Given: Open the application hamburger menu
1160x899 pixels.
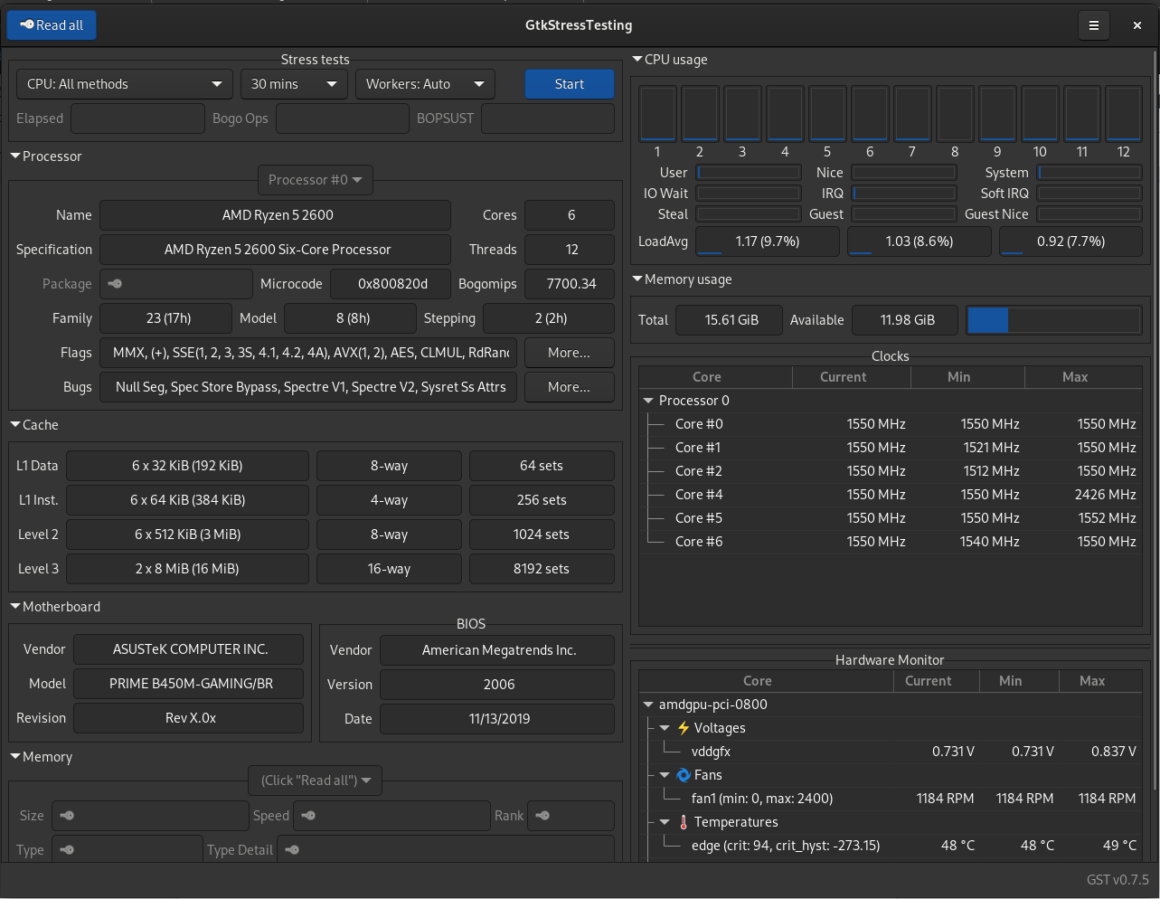Looking at the screenshot, I should (x=1094, y=25).
